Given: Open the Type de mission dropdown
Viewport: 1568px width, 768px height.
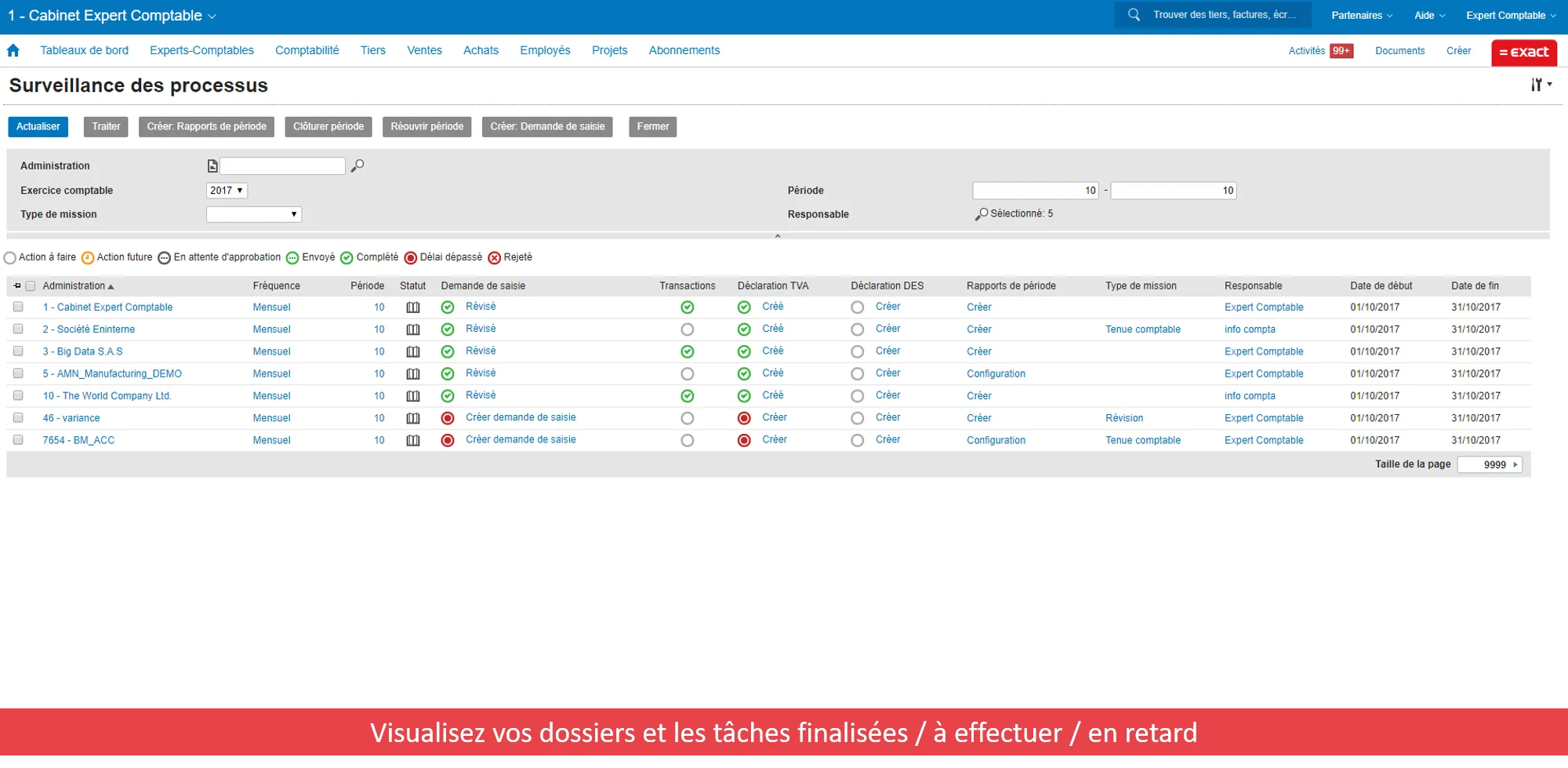Looking at the screenshot, I should (x=254, y=214).
